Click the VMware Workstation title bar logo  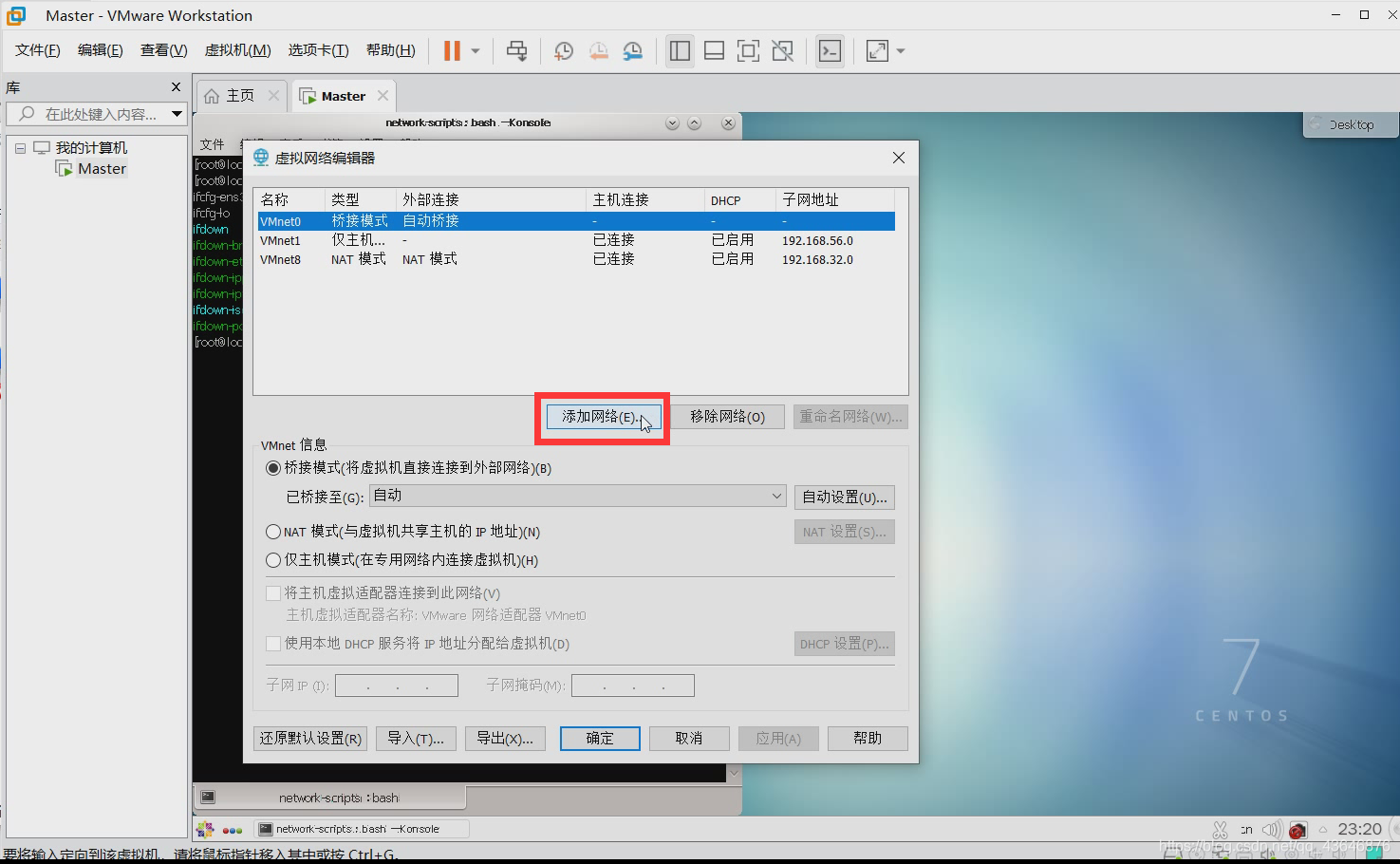[16, 15]
